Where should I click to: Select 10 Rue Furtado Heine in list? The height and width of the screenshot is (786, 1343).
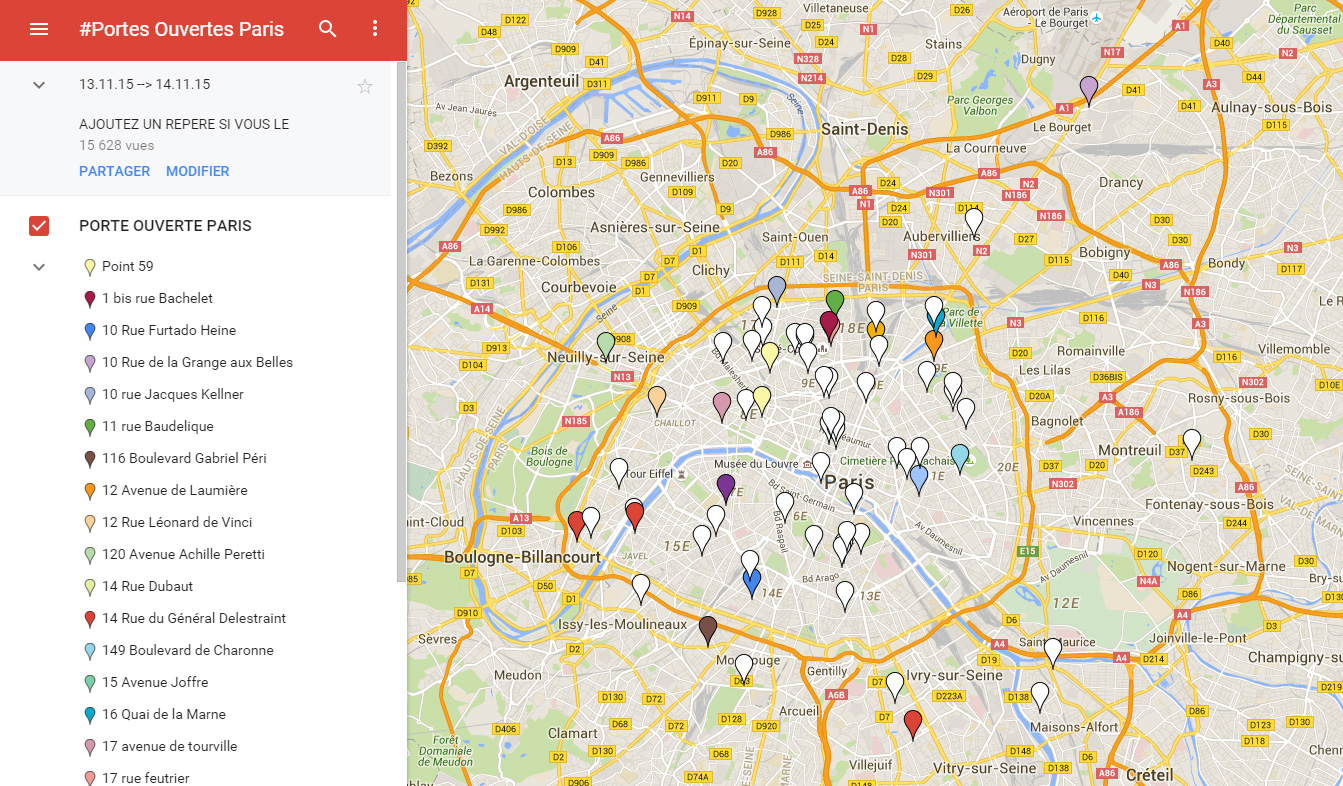(x=168, y=330)
